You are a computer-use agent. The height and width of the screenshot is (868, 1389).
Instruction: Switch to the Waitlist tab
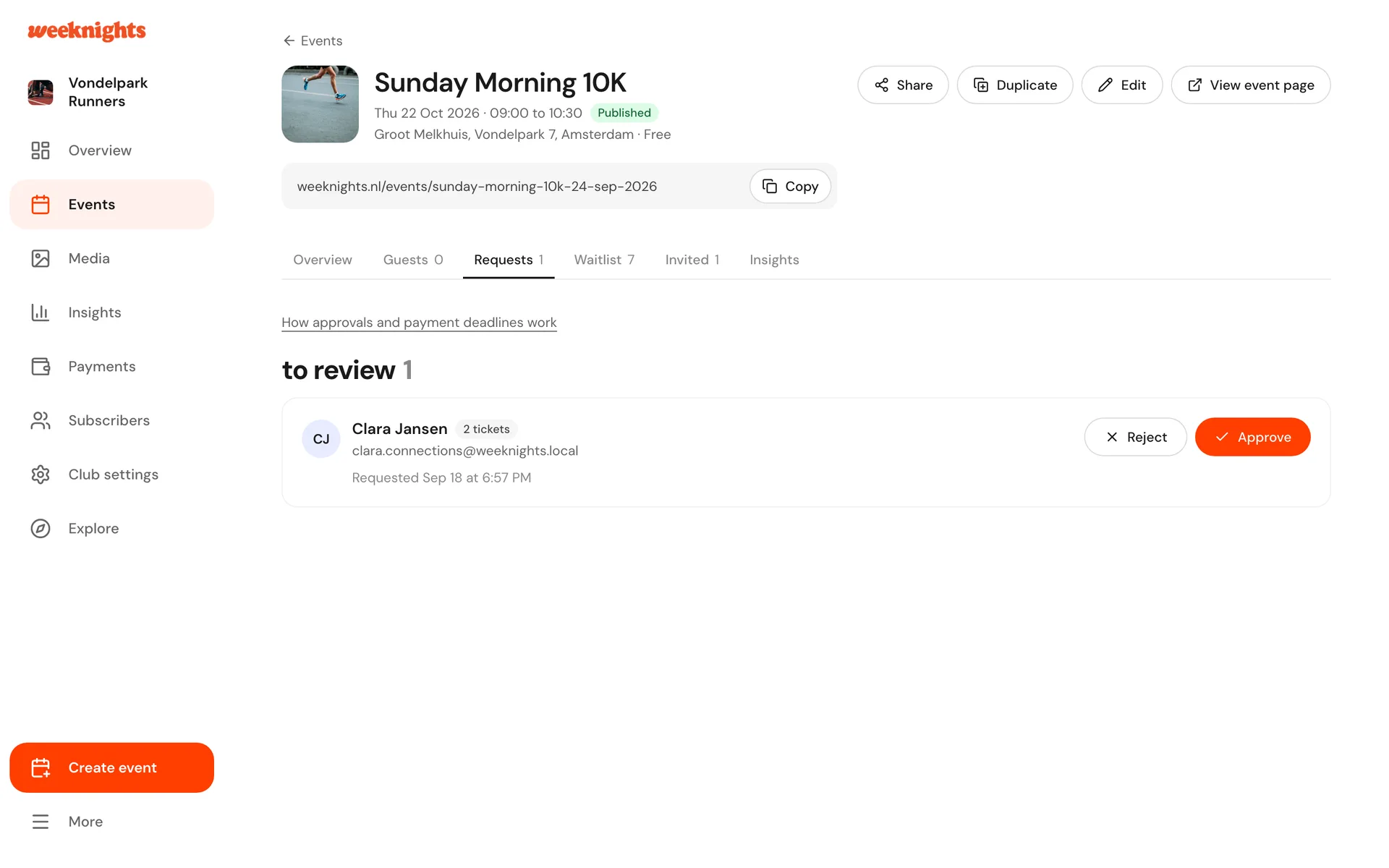point(604,260)
